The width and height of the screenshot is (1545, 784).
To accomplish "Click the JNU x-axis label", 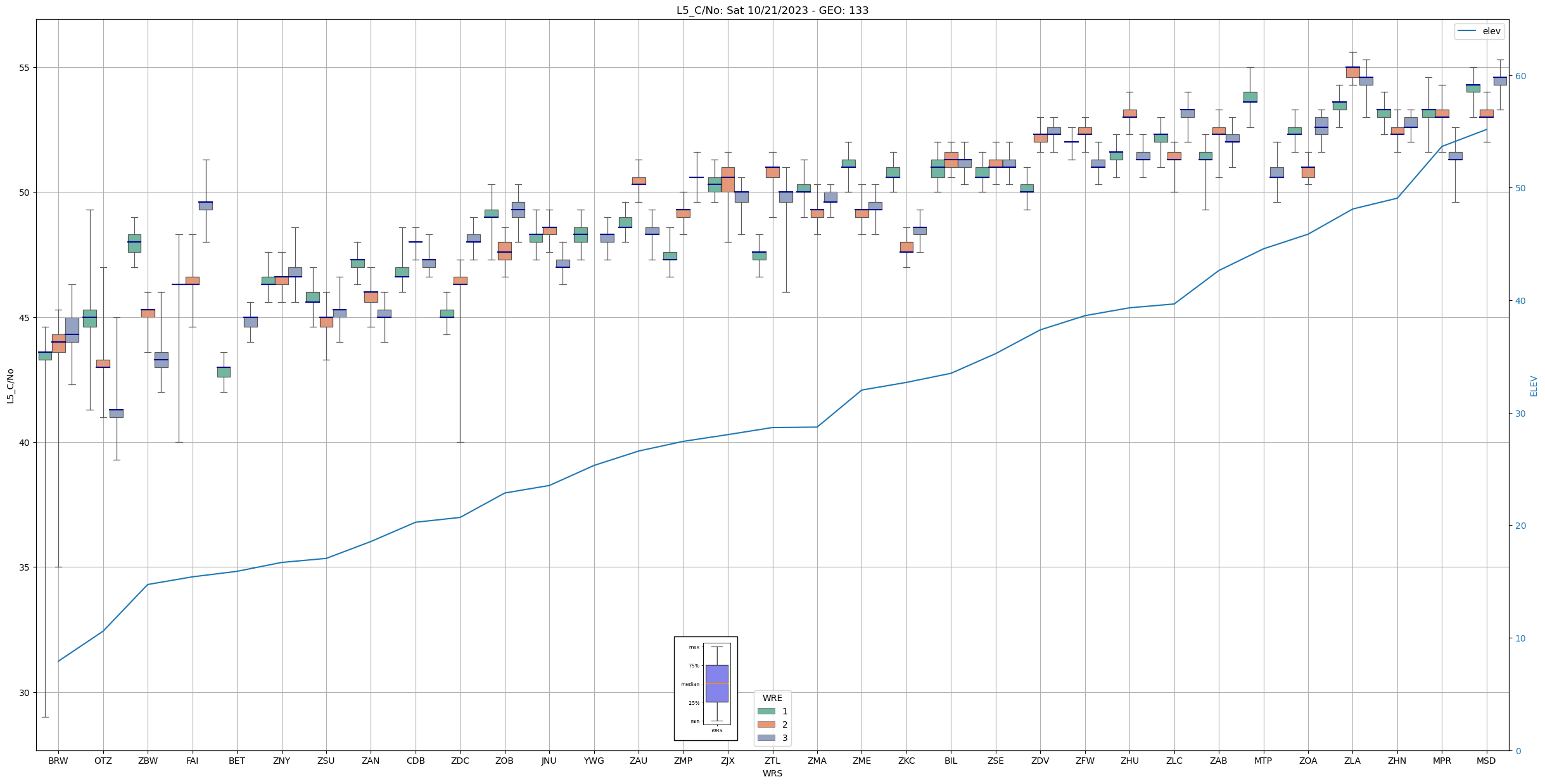I will 549,761.
